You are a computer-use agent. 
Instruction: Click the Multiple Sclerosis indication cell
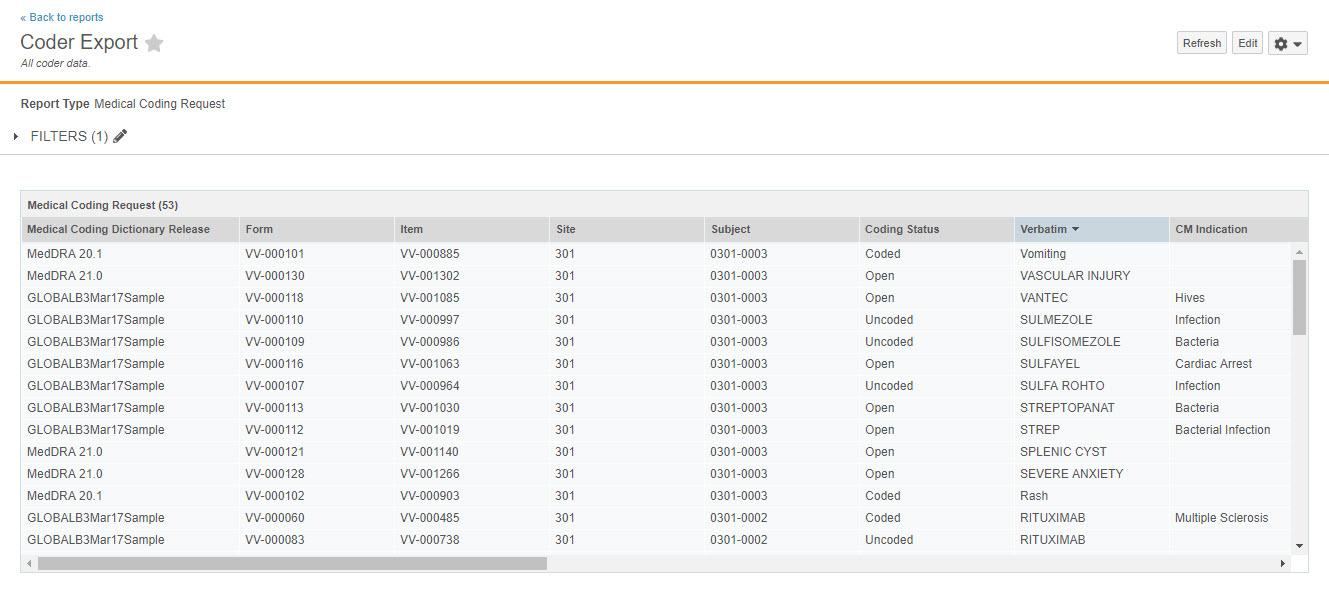click(1220, 518)
